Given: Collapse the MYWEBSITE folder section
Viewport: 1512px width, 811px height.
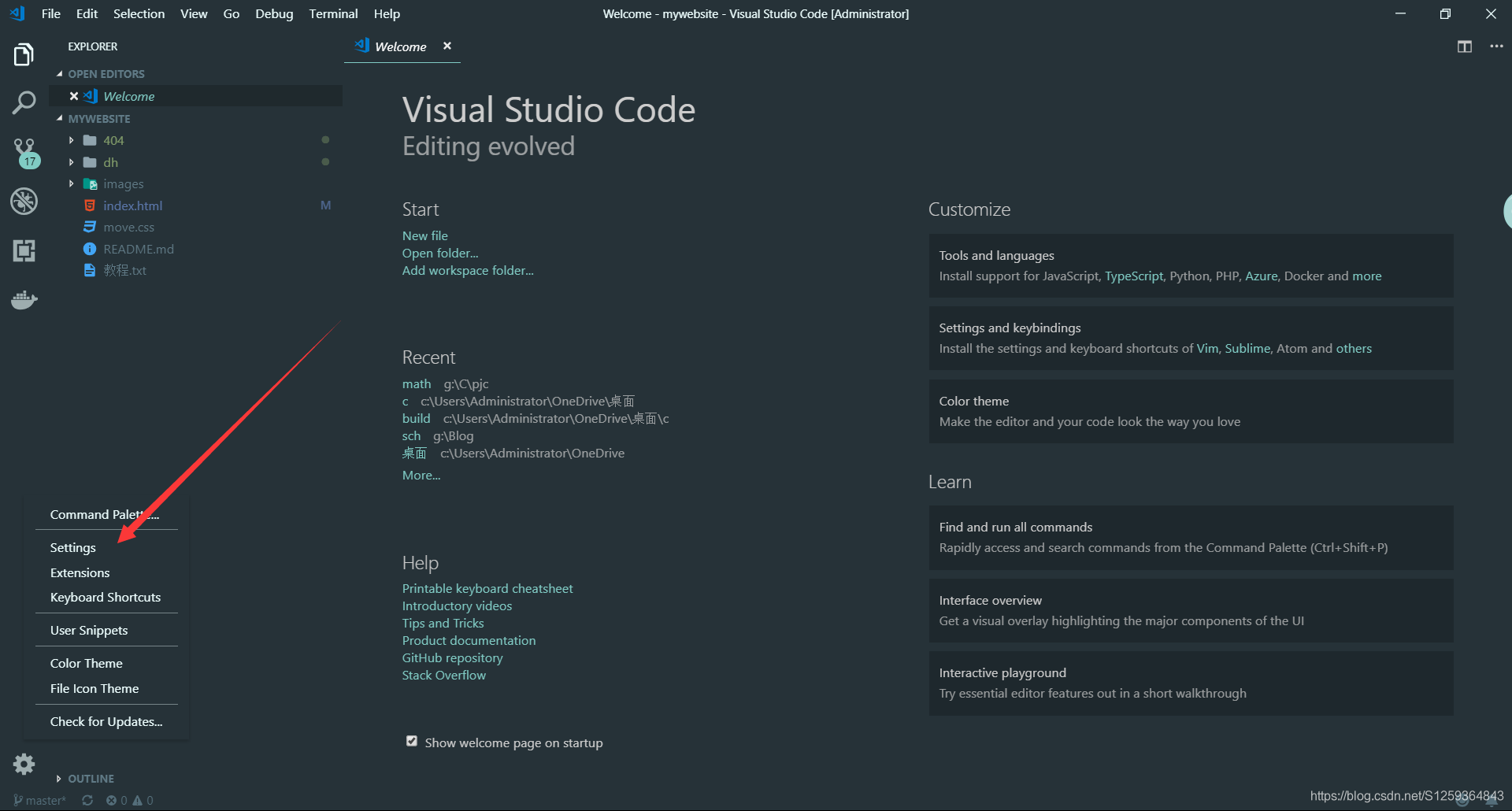Looking at the screenshot, I should point(59,119).
